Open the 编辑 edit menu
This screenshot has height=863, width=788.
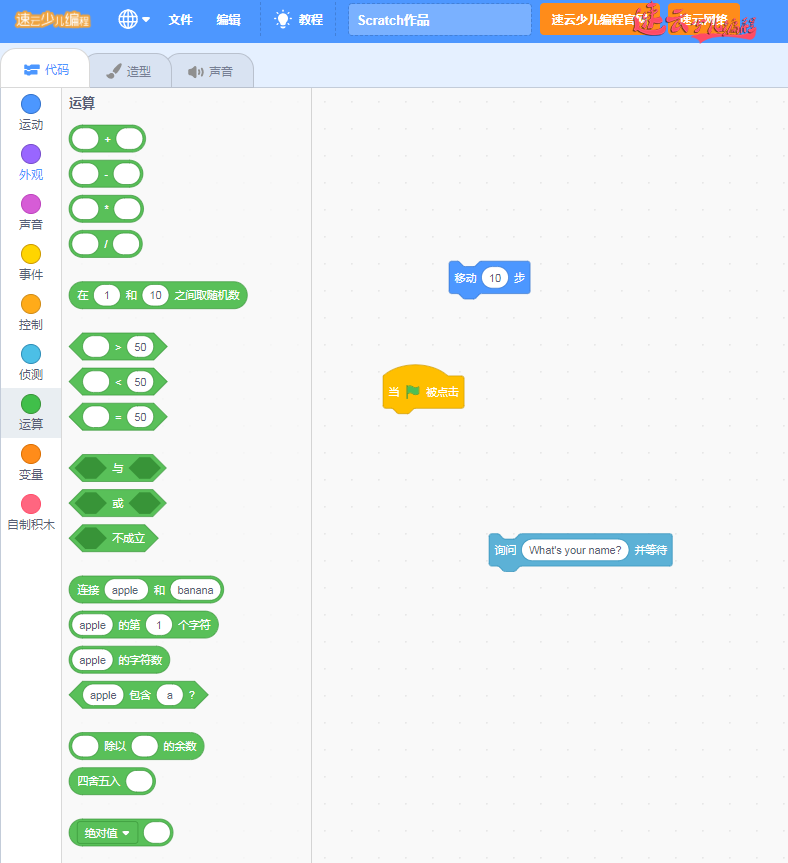228,19
